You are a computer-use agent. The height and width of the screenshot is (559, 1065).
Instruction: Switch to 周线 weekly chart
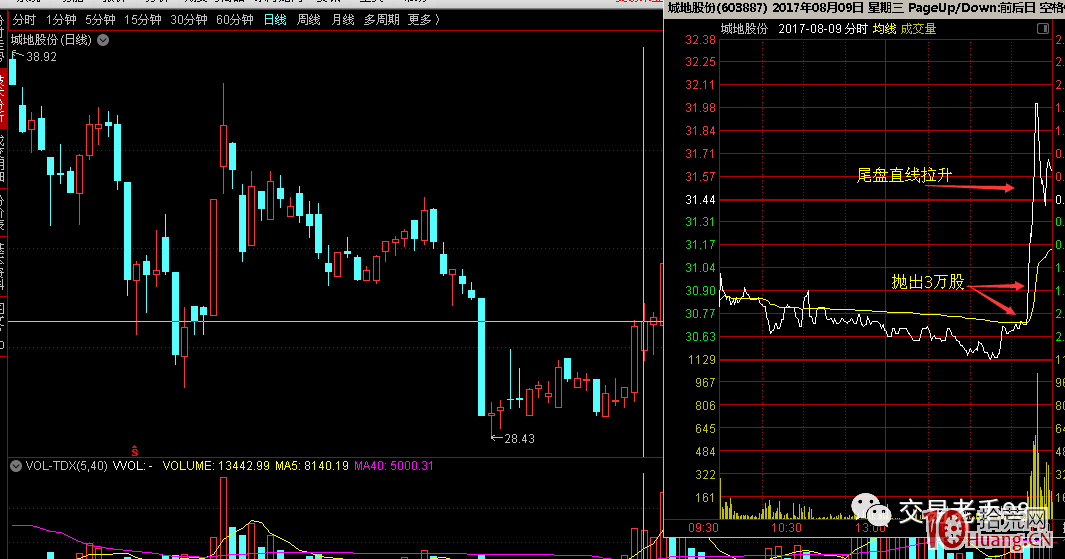point(308,20)
